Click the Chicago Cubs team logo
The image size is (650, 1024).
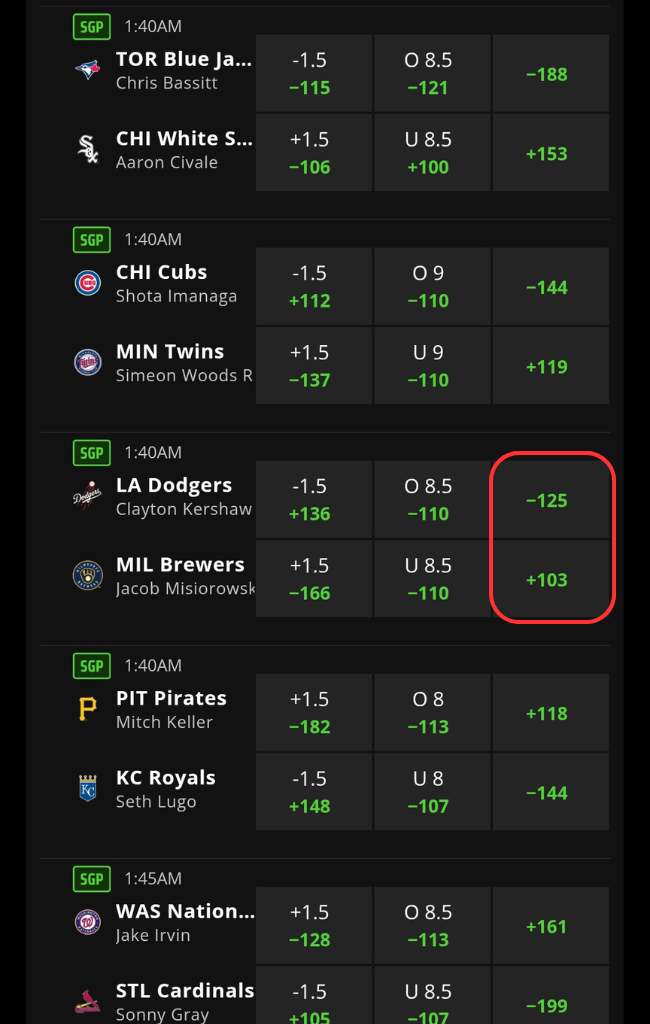pyautogui.click(x=88, y=283)
